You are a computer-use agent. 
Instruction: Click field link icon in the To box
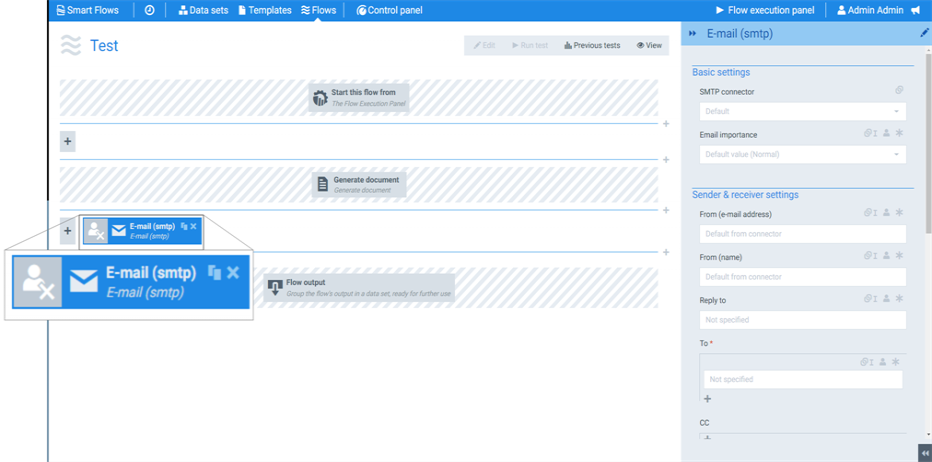point(867,362)
